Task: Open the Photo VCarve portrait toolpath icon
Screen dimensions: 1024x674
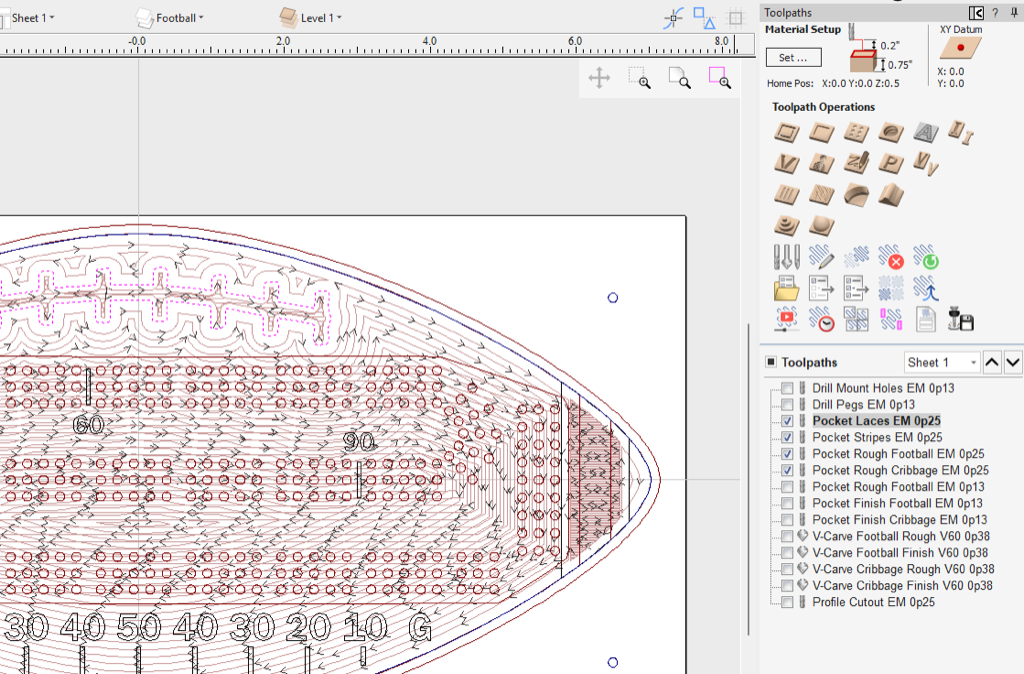Action: pos(822,163)
